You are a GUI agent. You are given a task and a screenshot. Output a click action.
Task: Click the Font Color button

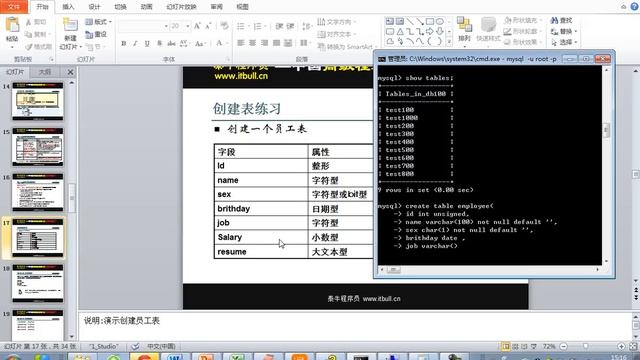tap(219, 43)
